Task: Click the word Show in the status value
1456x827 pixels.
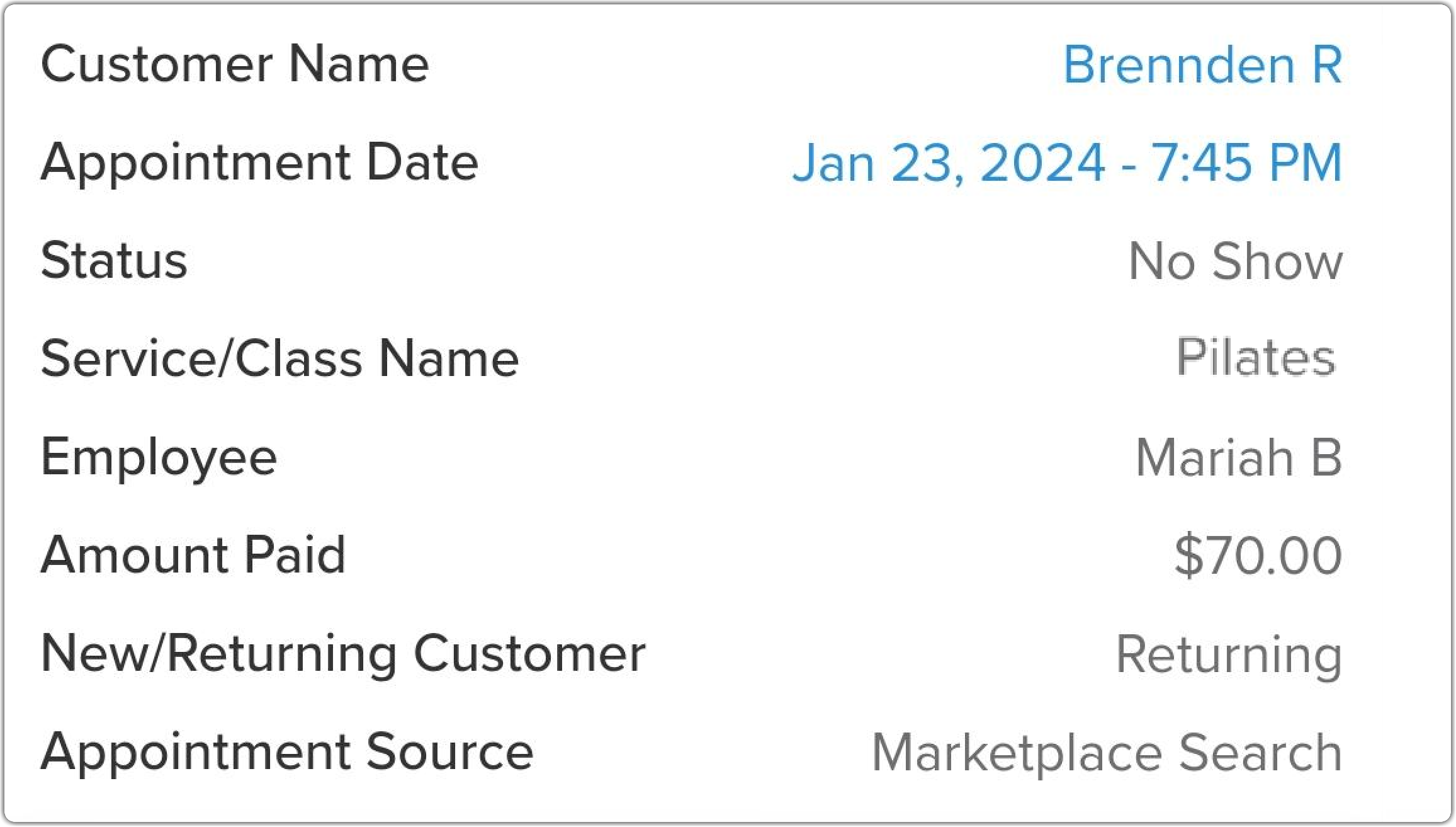Action: tap(1278, 261)
